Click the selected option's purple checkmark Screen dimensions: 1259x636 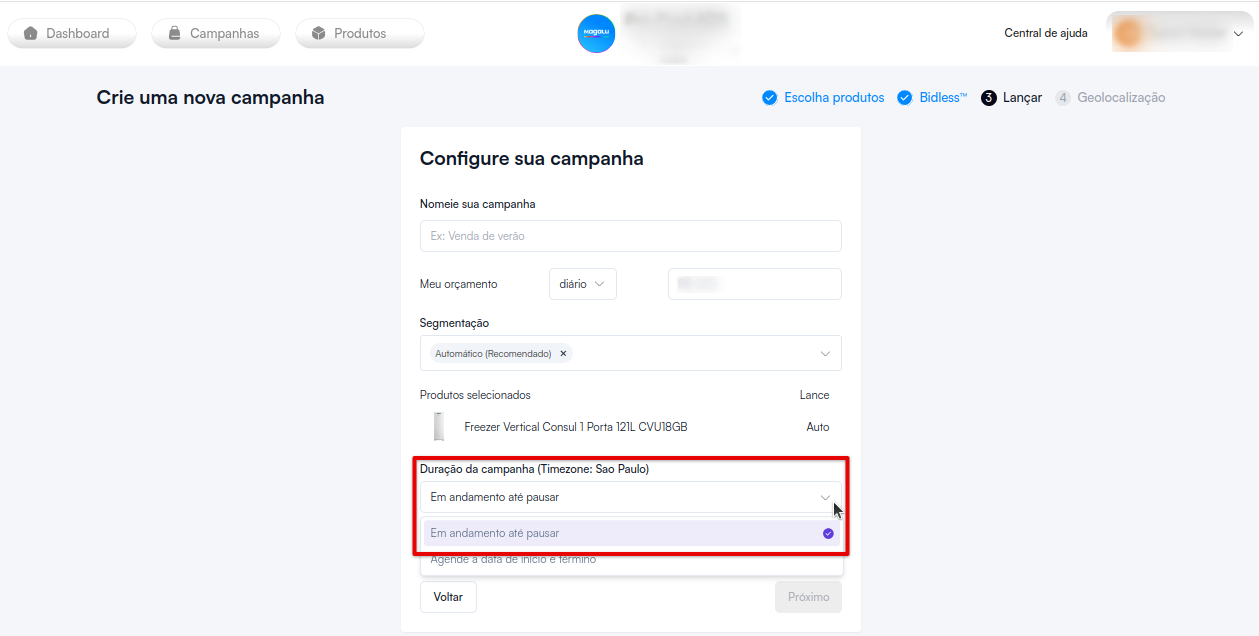click(x=828, y=533)
